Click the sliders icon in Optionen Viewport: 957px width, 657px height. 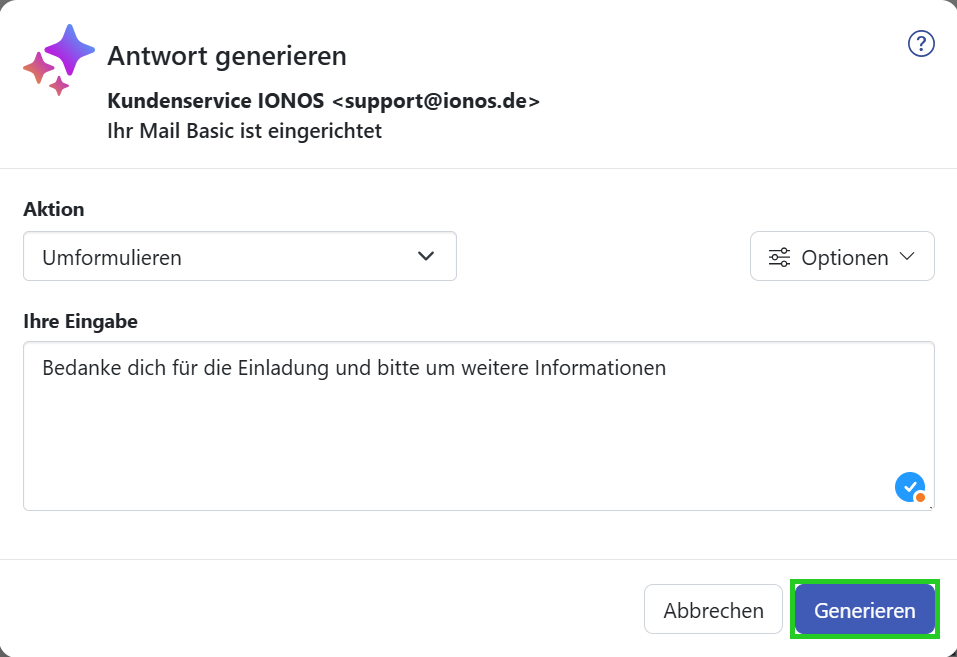(x=779, y=257)
